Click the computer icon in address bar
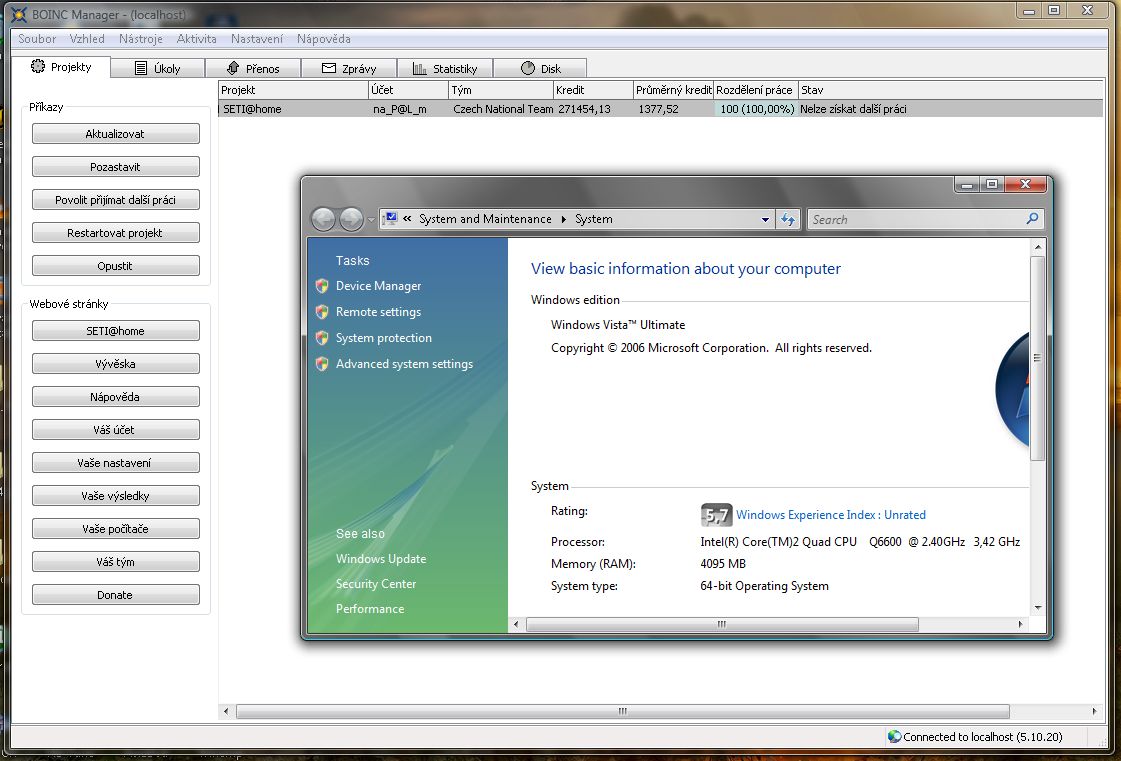The image size is (1121, 761). 390,219
